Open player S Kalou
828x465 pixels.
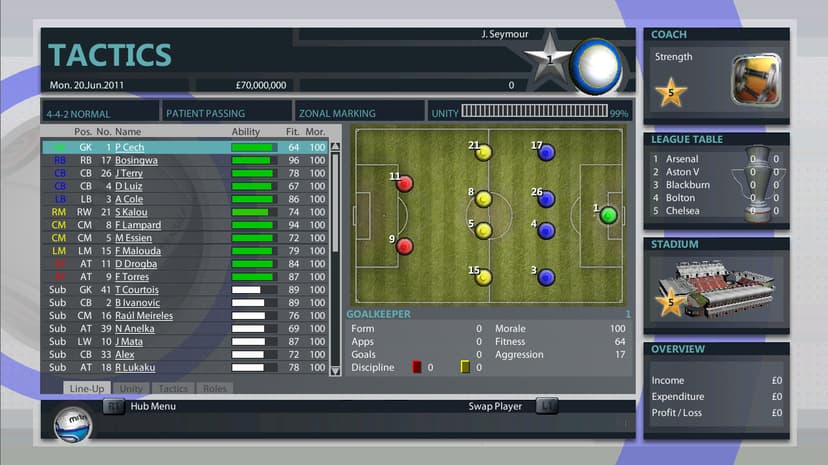point(131,212)
